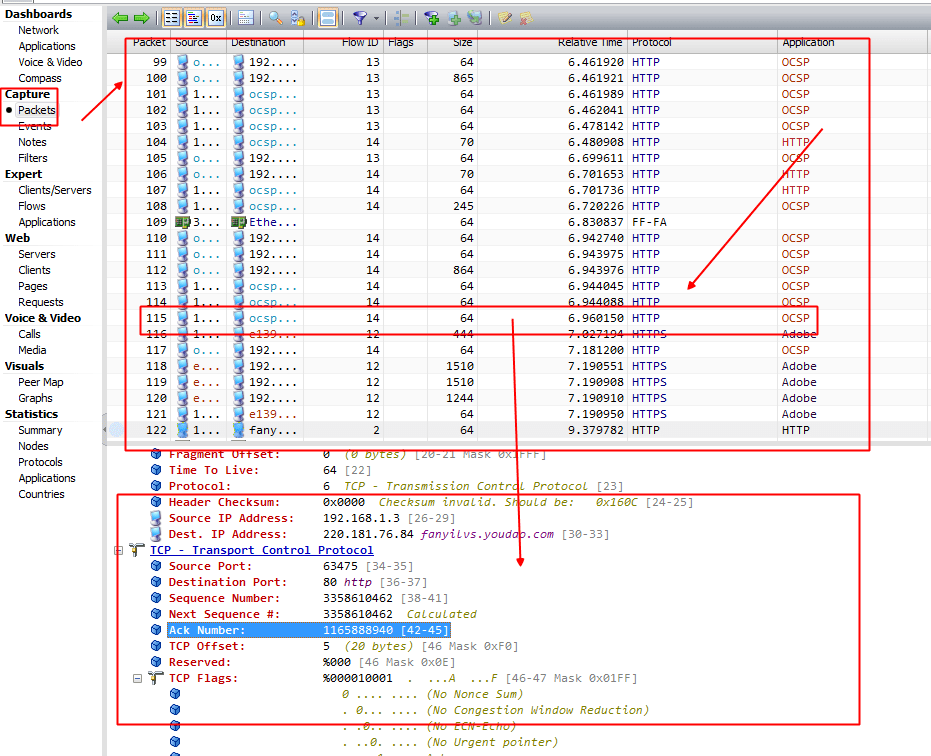This screenshot has height=756, width=931.
Task: Click the insert into name table icon
Action: [454, 18]
